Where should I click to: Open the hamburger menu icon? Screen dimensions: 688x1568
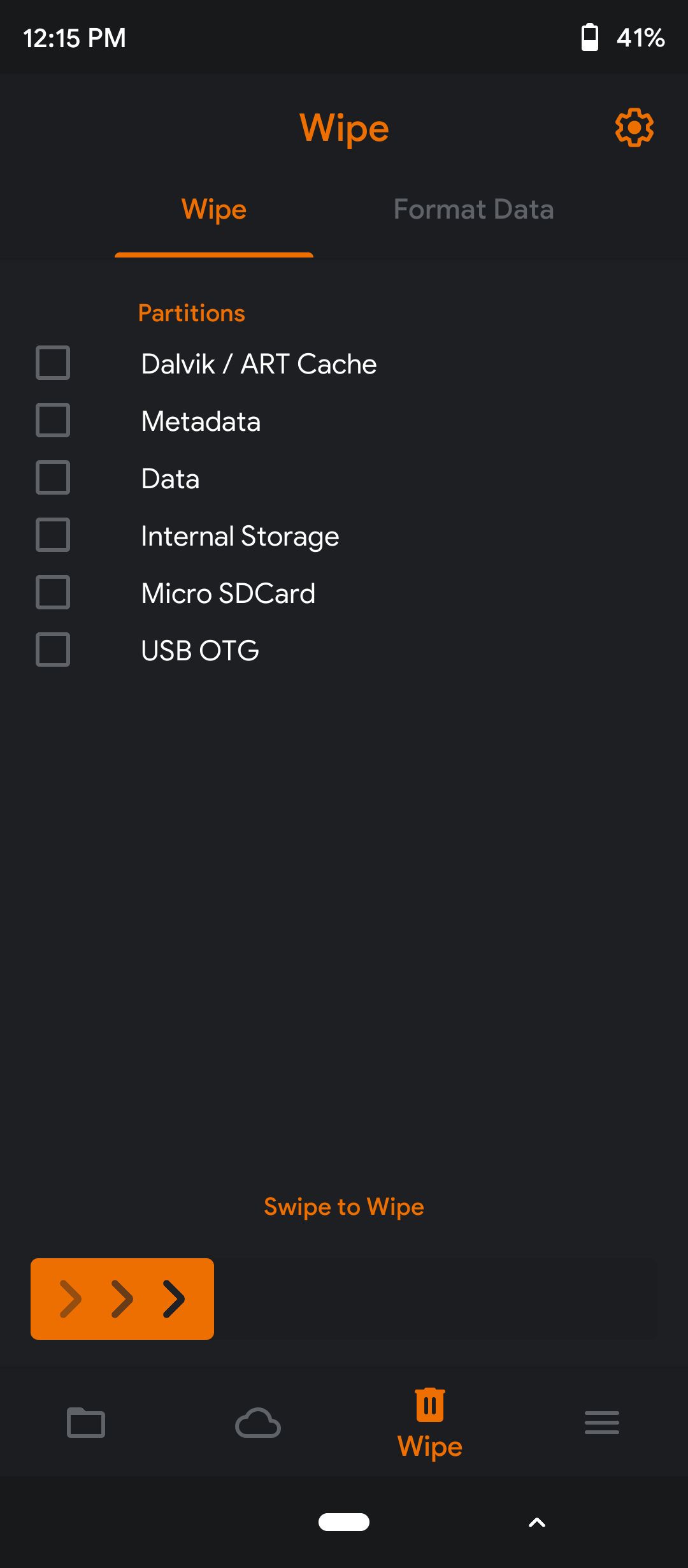click(602, 1422)
